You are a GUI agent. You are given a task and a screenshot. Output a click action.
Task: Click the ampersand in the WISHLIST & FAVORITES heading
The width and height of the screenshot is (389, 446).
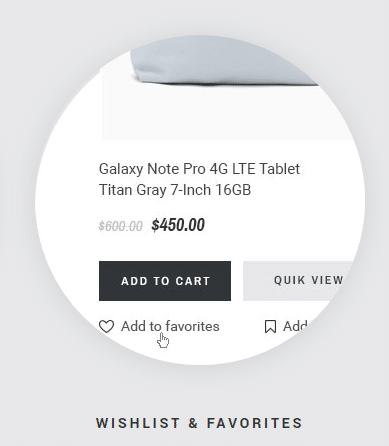(x=193, y=423)
